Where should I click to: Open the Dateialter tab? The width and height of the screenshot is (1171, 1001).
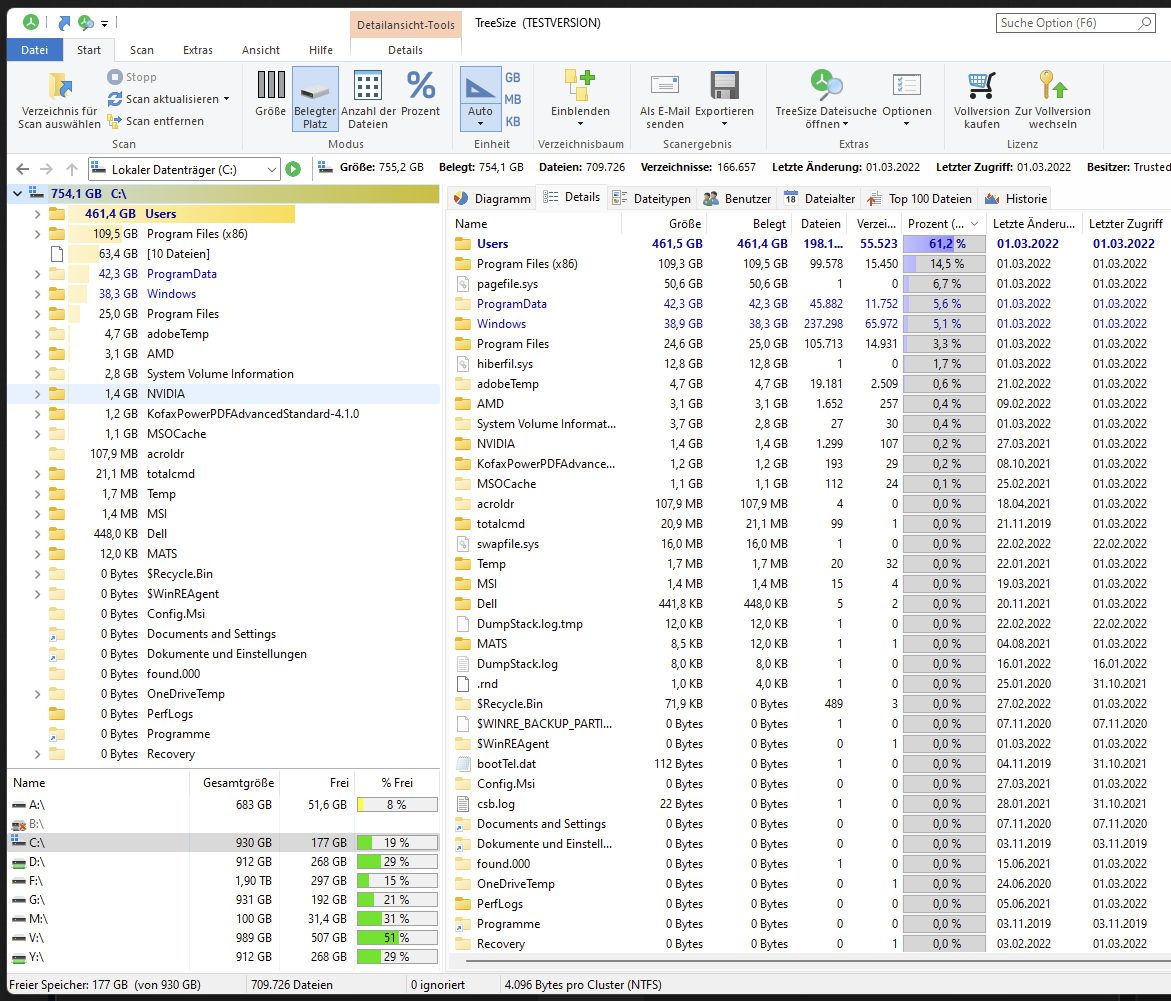[819, 199]
